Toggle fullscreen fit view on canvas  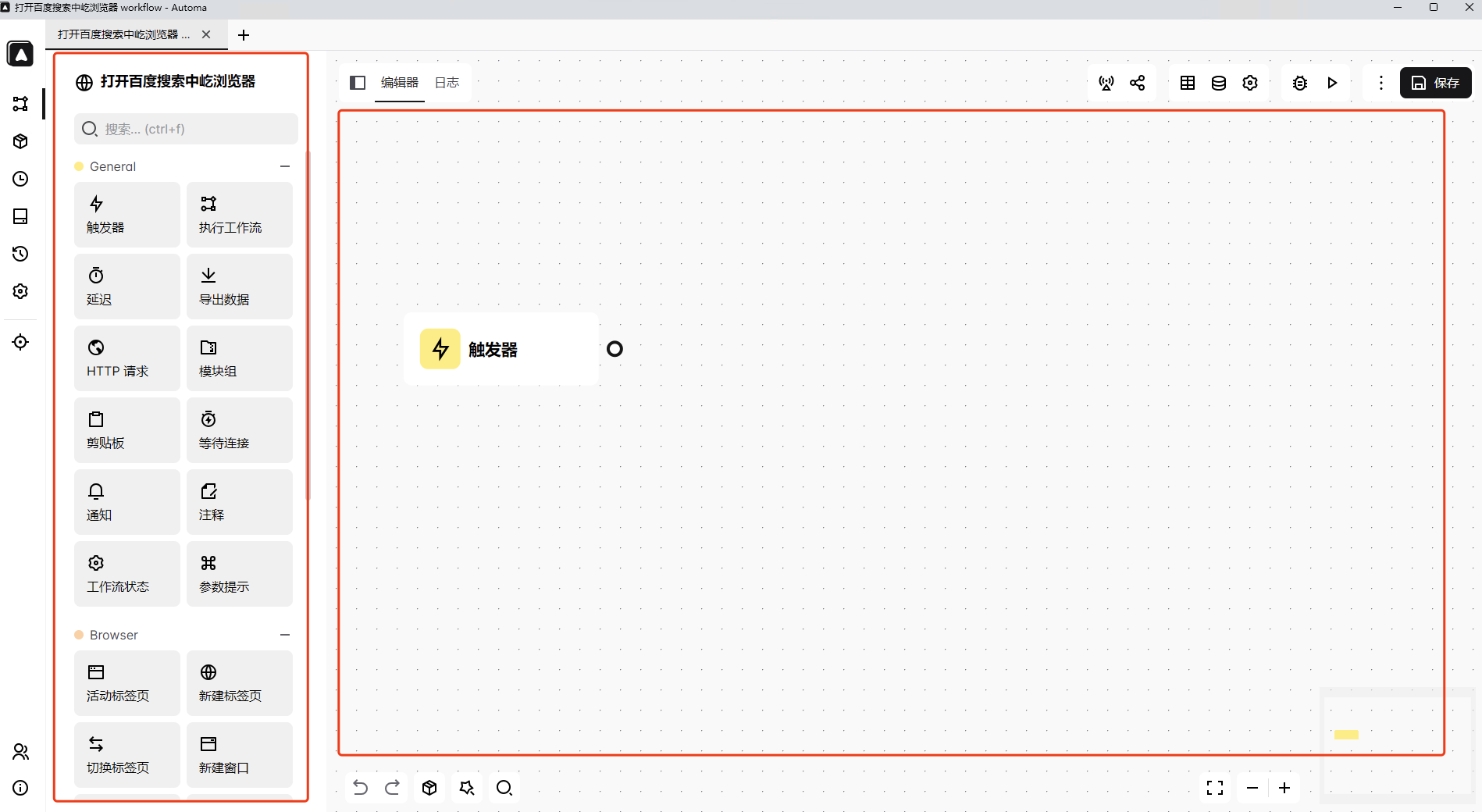[x=1214, y=788]
